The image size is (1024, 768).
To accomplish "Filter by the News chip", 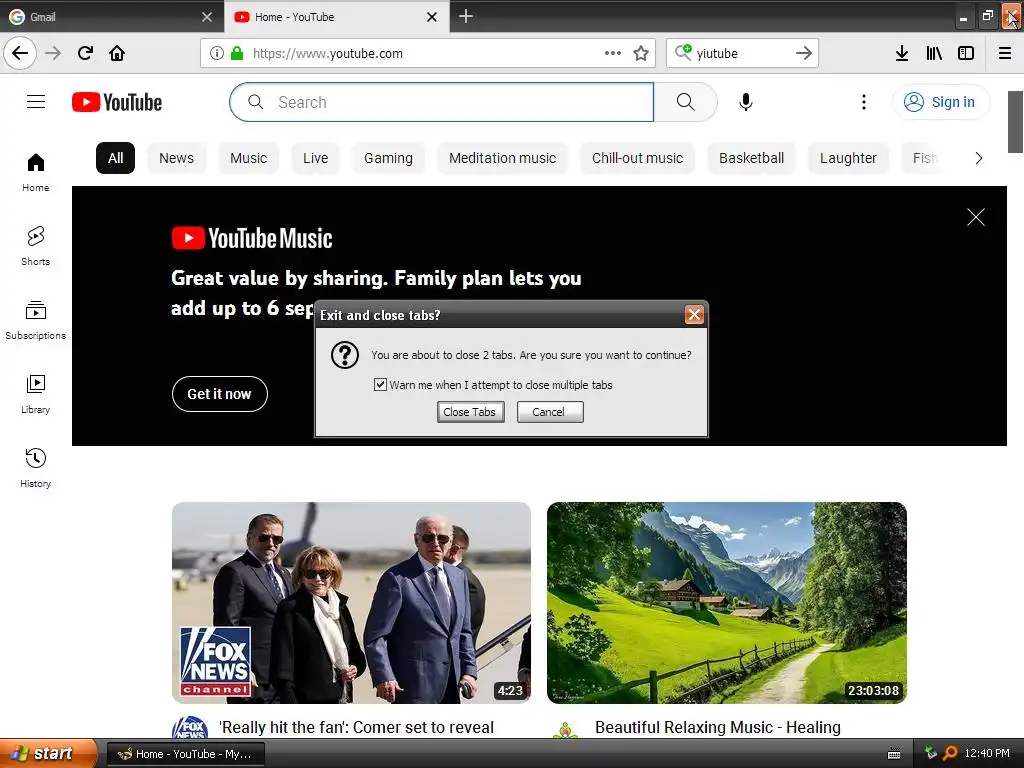I will tap(176, 158).
